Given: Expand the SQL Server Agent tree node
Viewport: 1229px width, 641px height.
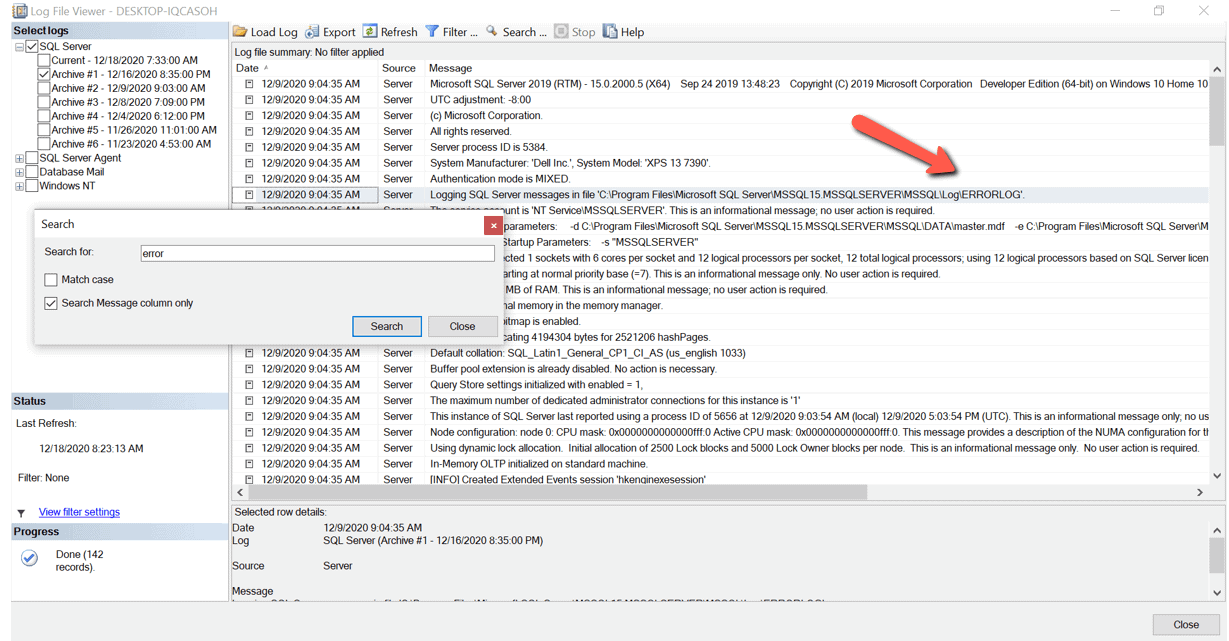Looking at the screenshot, I should pos(19,159).
